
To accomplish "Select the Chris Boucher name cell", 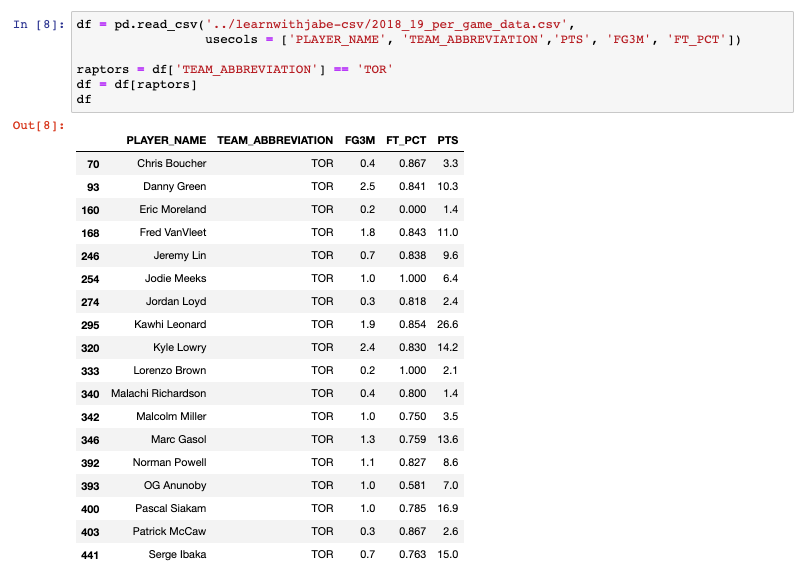I will (x=172, y=163).
